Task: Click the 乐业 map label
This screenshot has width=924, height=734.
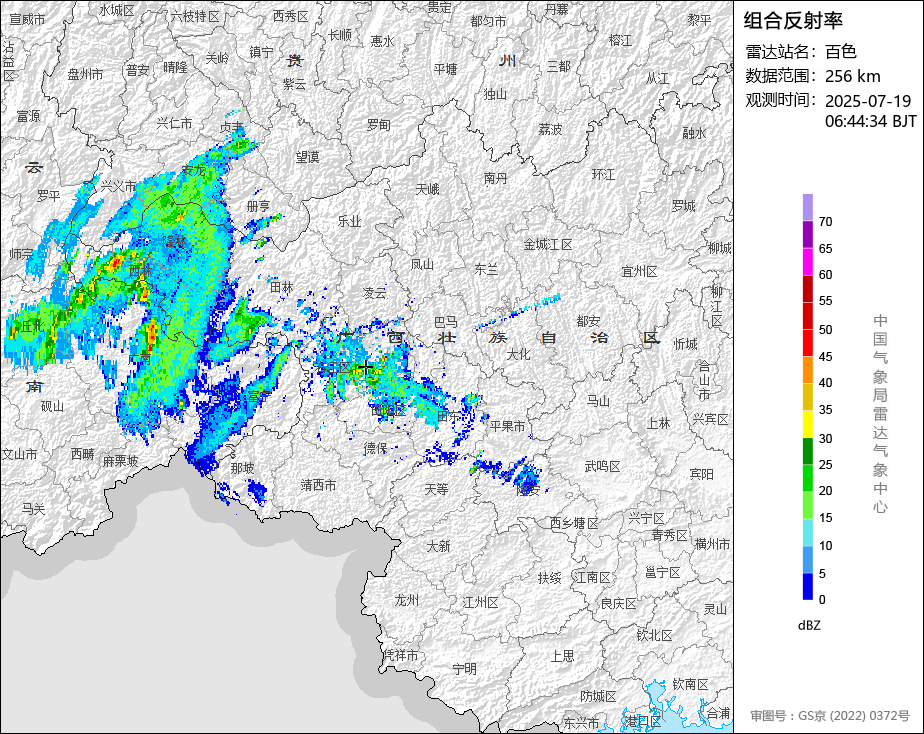Action: coord(349,221)
